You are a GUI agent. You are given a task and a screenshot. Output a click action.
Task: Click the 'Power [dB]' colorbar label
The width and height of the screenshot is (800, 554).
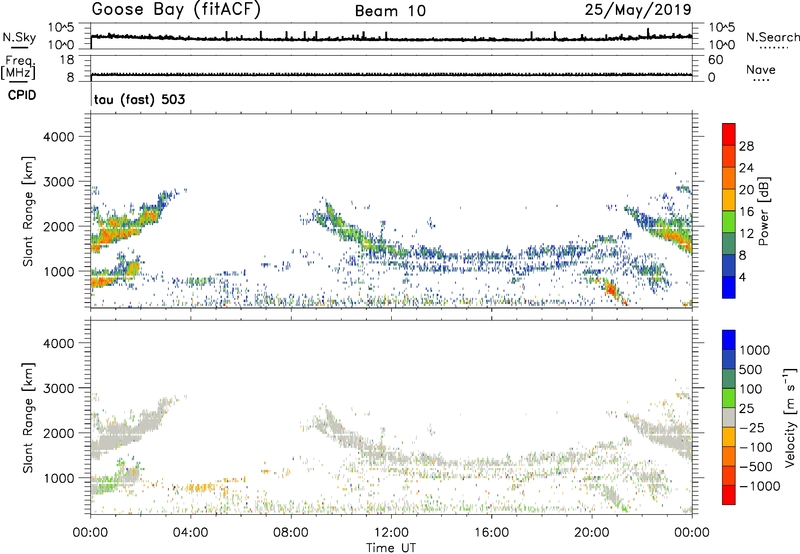pos(764,211)
